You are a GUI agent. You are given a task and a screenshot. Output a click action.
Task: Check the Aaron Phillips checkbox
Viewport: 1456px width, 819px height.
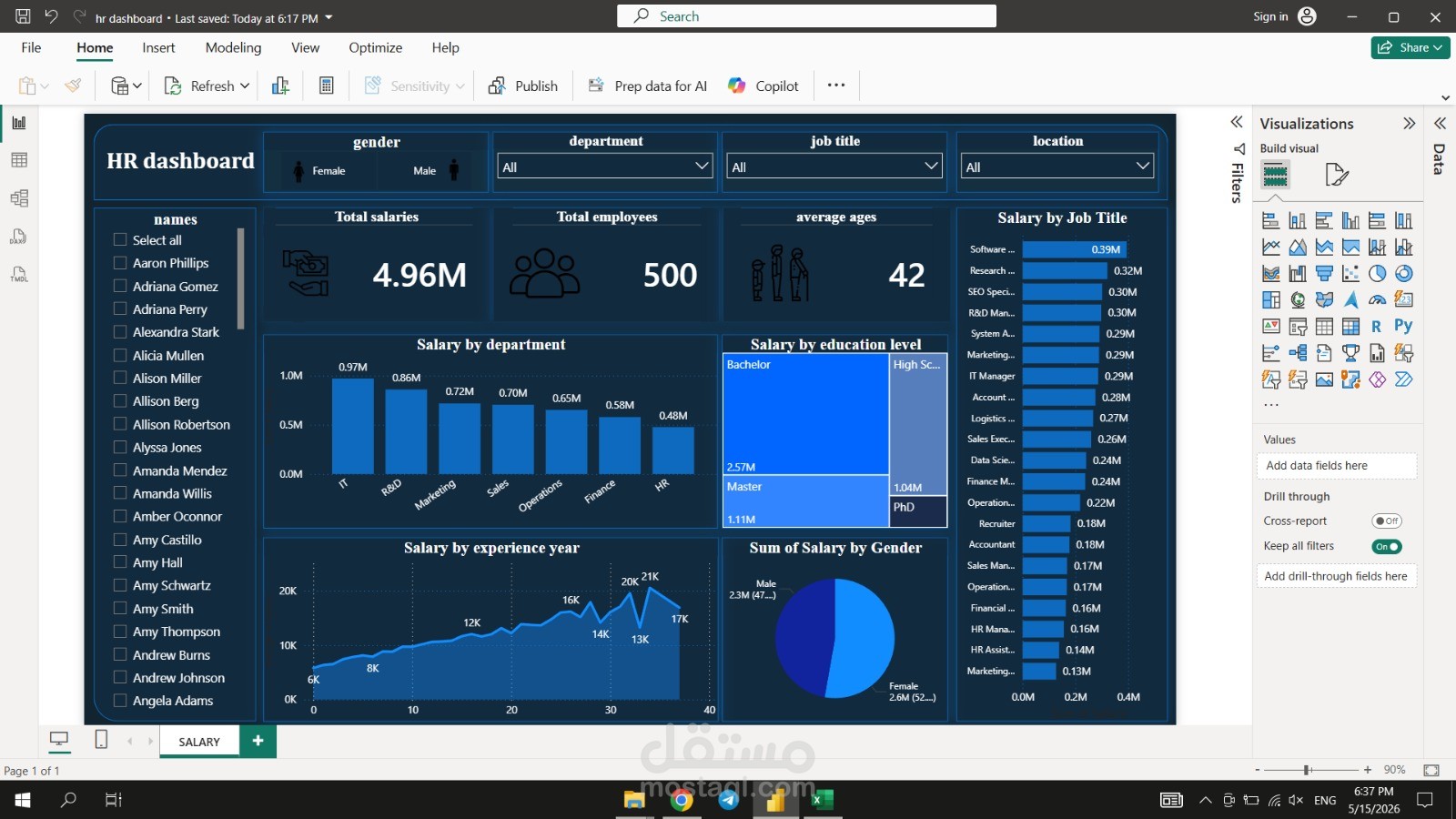coord(120,262)
